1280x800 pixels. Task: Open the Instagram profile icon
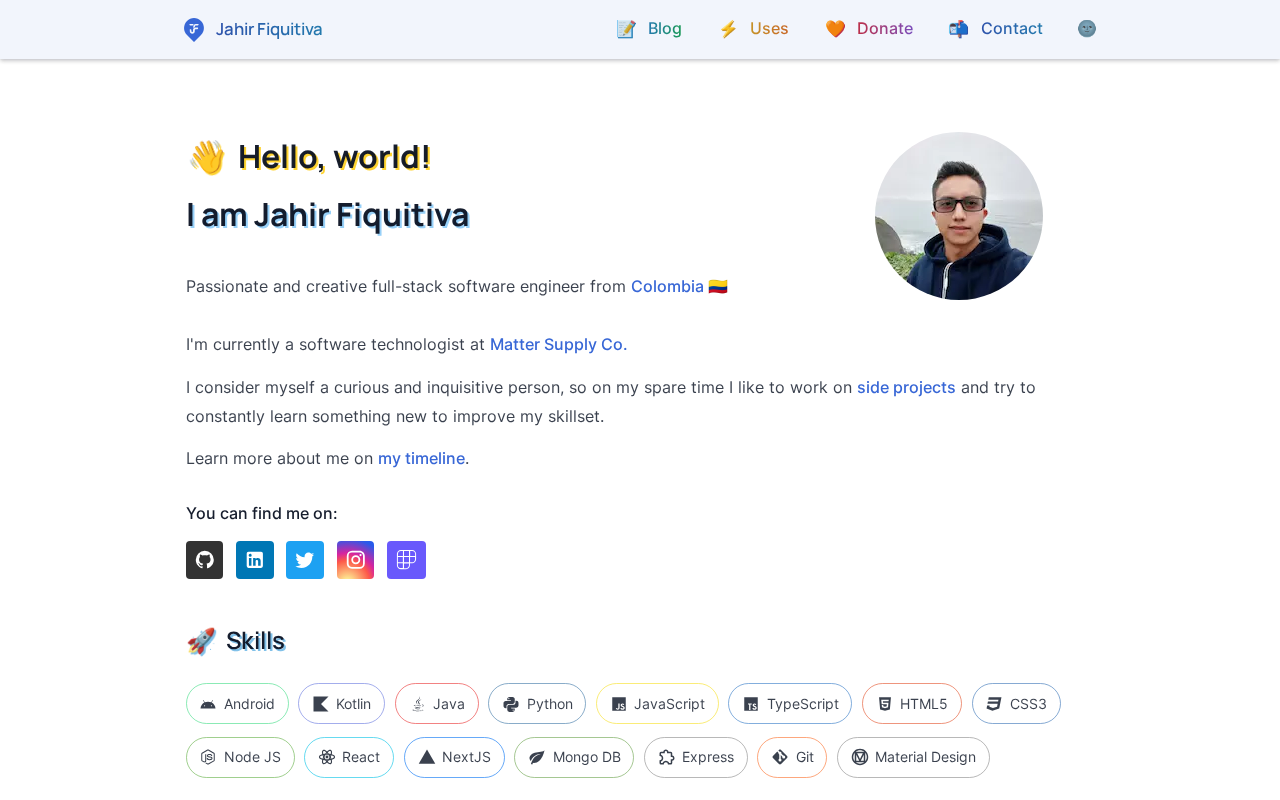355,560
